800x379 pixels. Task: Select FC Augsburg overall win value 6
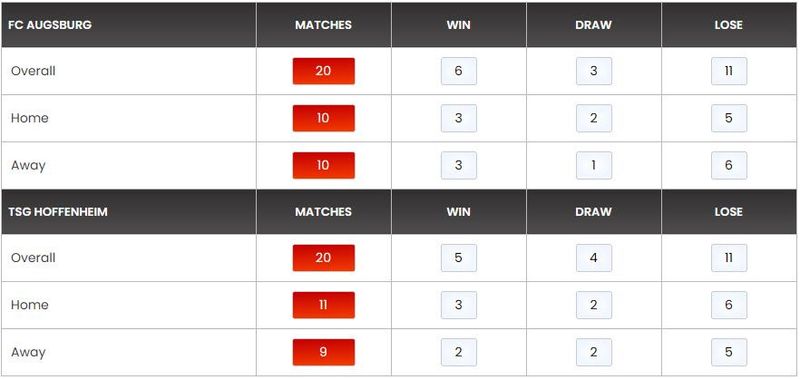pos(459,71)
